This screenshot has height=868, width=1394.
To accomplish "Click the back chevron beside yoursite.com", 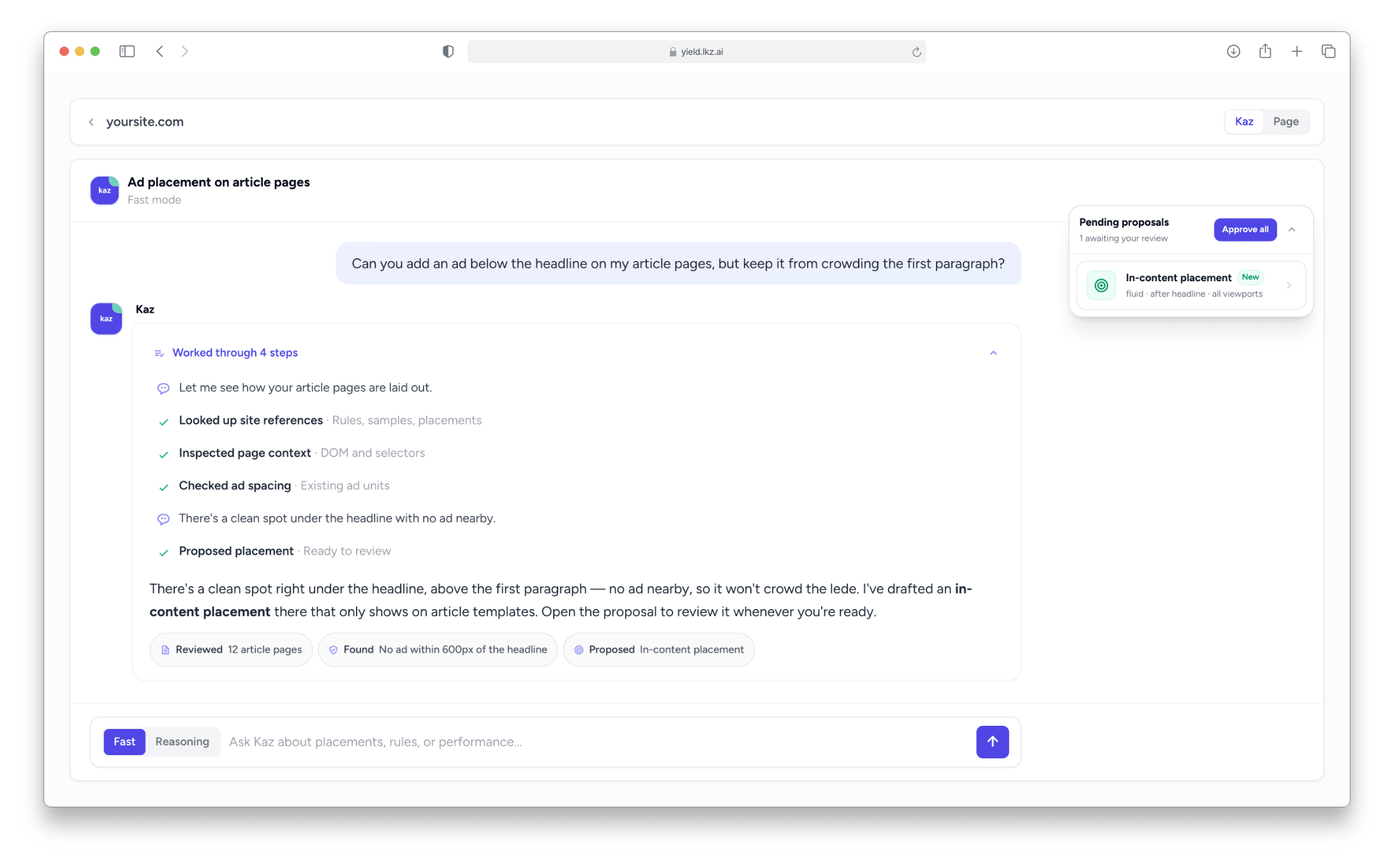I will click(x=91, y=122).
